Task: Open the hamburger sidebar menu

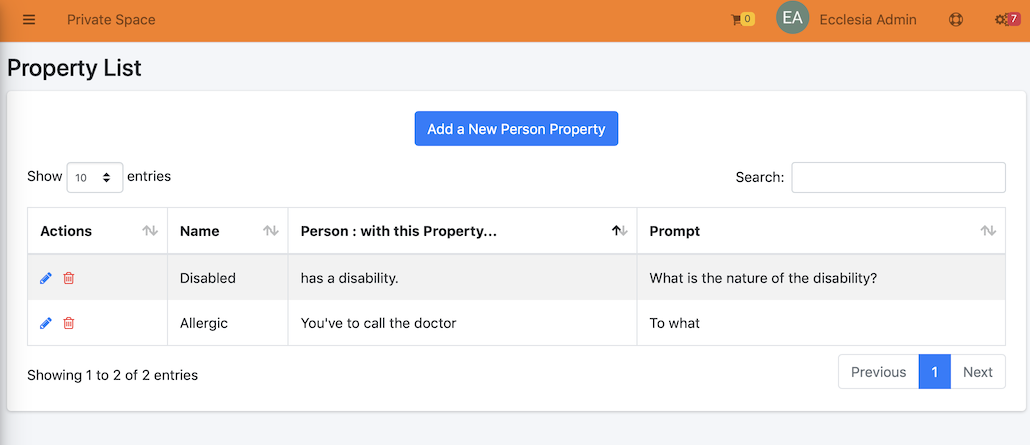Action: 29,20
